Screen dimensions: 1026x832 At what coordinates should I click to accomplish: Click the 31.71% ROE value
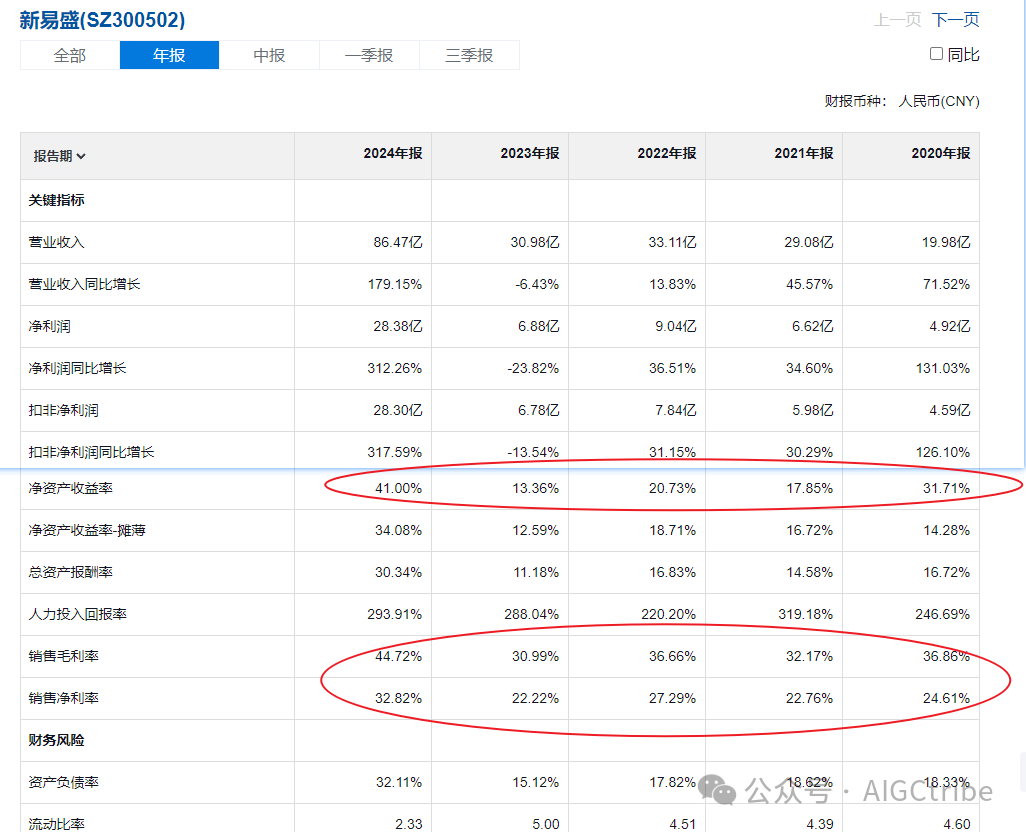point(946,488)
